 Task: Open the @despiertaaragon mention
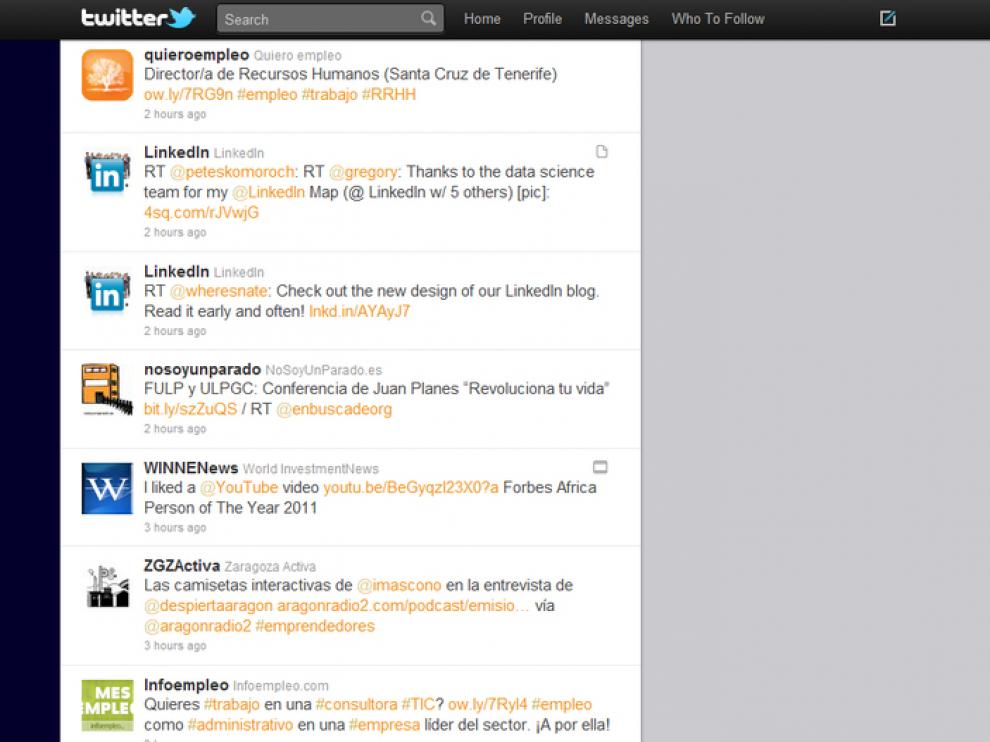pyautogui.click(x=208, y=606)
